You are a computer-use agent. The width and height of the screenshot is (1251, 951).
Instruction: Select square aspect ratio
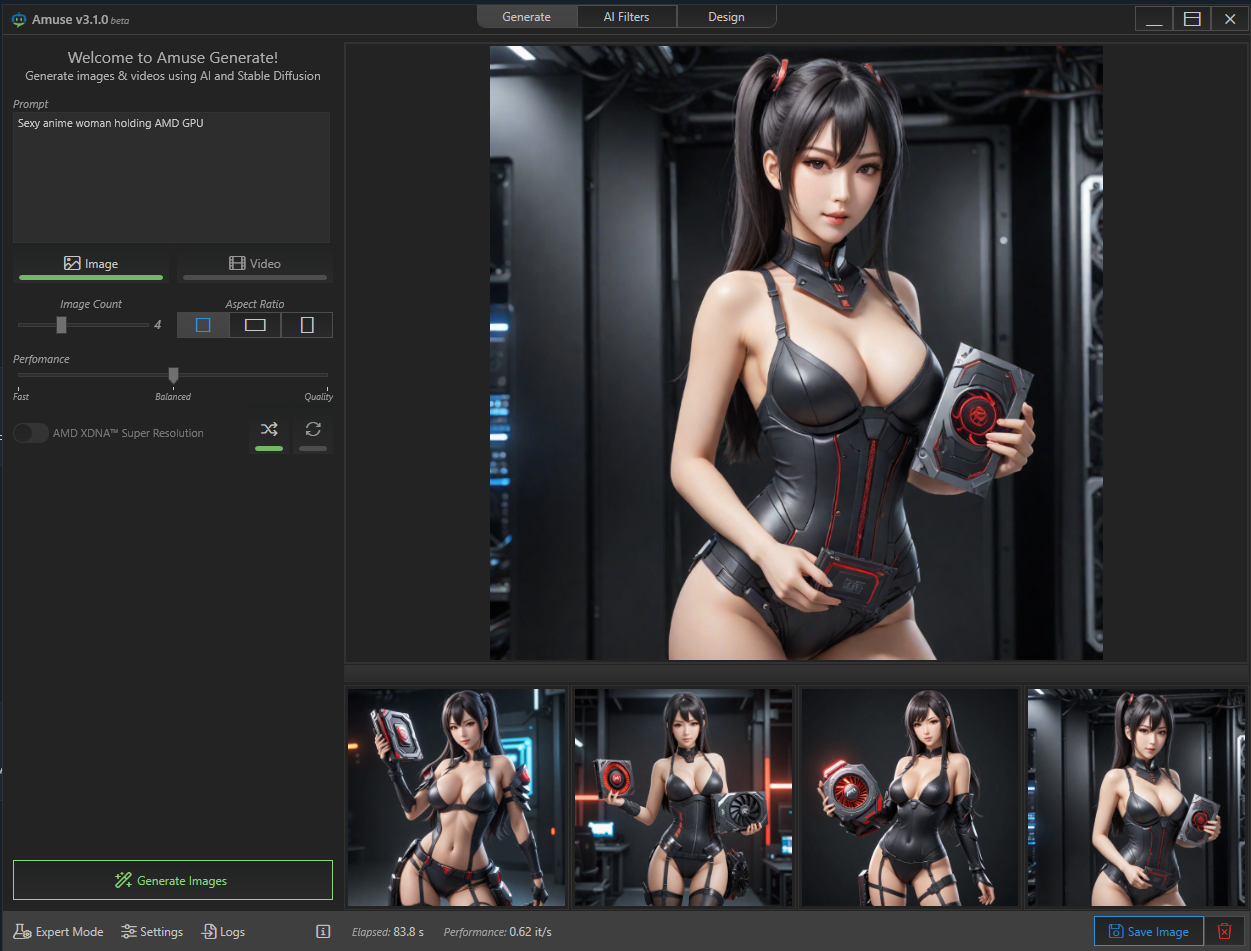[203, 325]
